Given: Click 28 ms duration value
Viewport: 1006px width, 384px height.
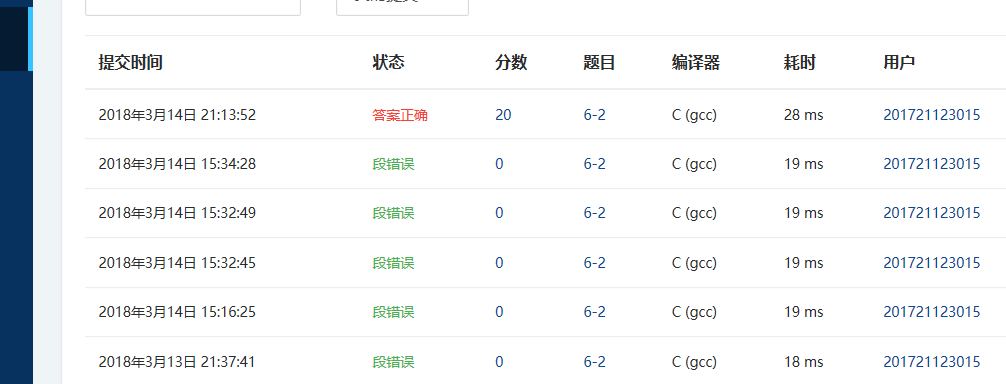Looking at the screenshot, I should point(803,115).
